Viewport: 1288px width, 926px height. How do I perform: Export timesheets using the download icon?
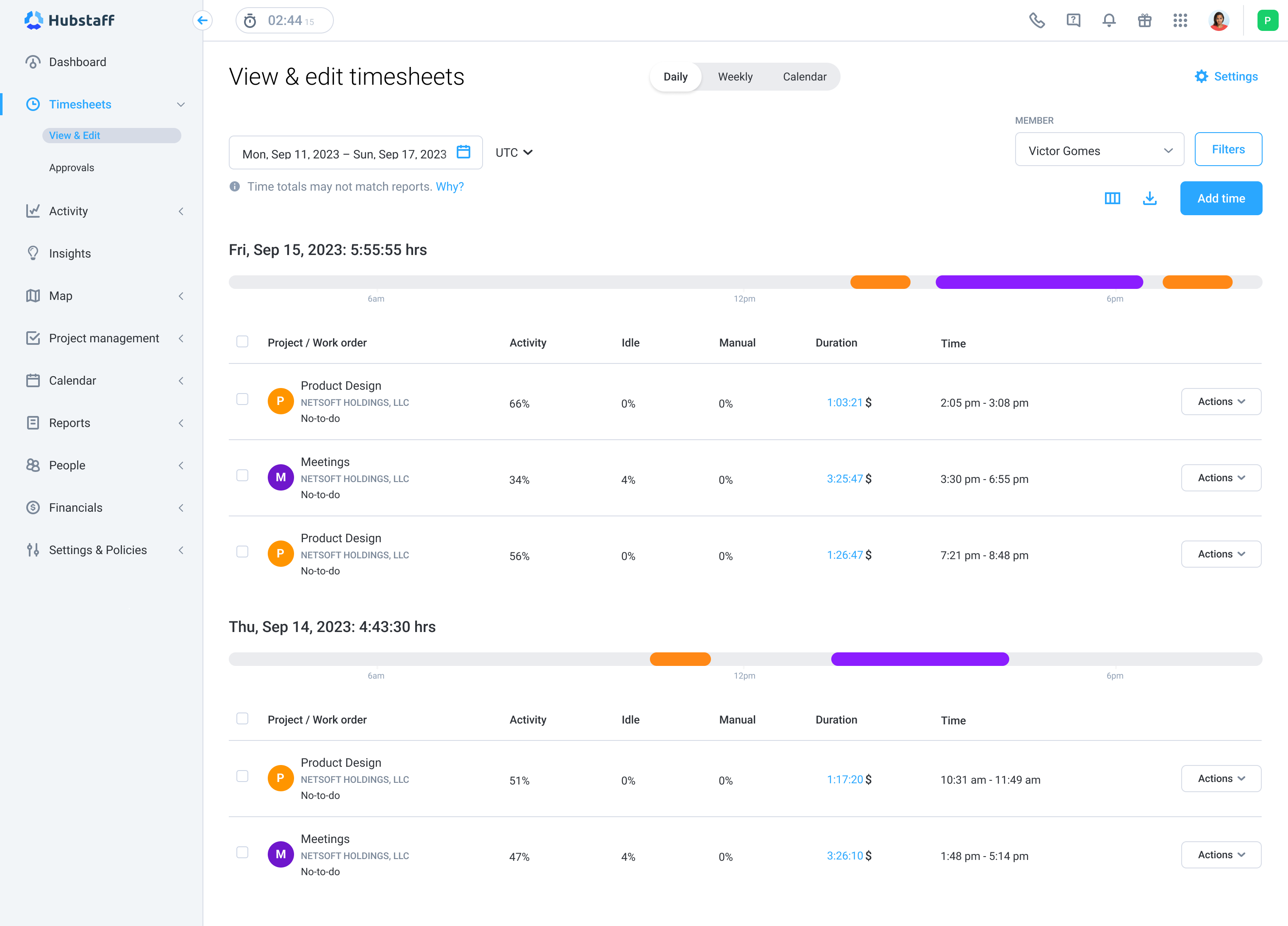tap(1149, 198)
